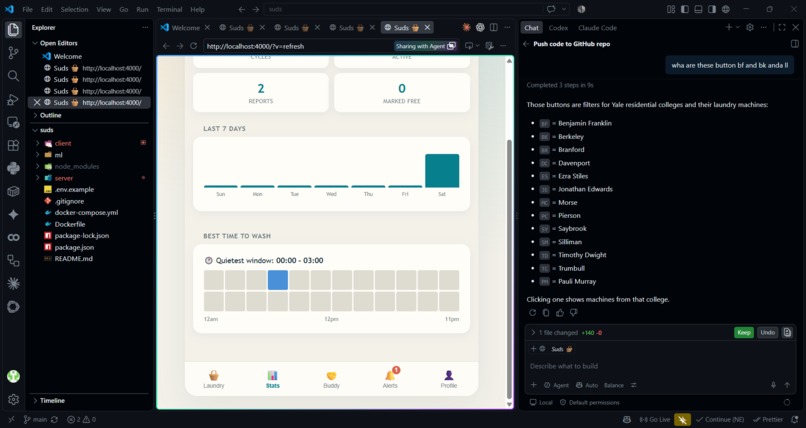Open the File menu
This screenshot has width=806, height=428.
28,9
